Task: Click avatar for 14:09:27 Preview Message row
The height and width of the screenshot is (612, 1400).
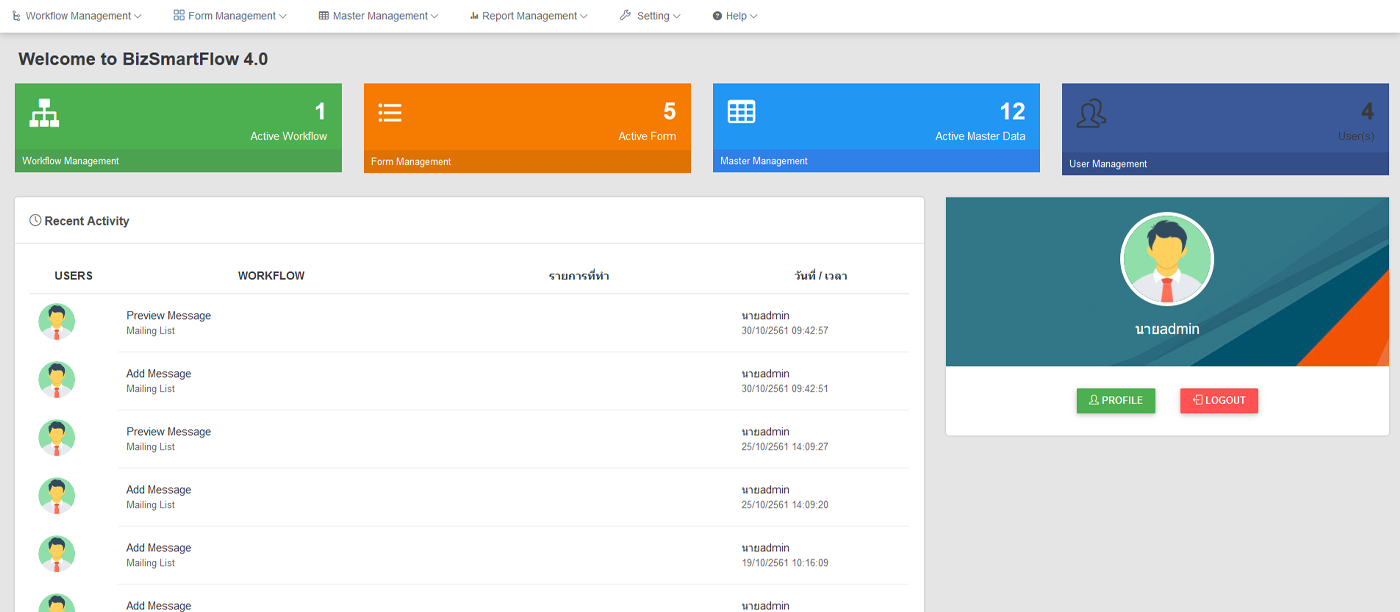Action: pyautogui.click(x=57, y=438)
